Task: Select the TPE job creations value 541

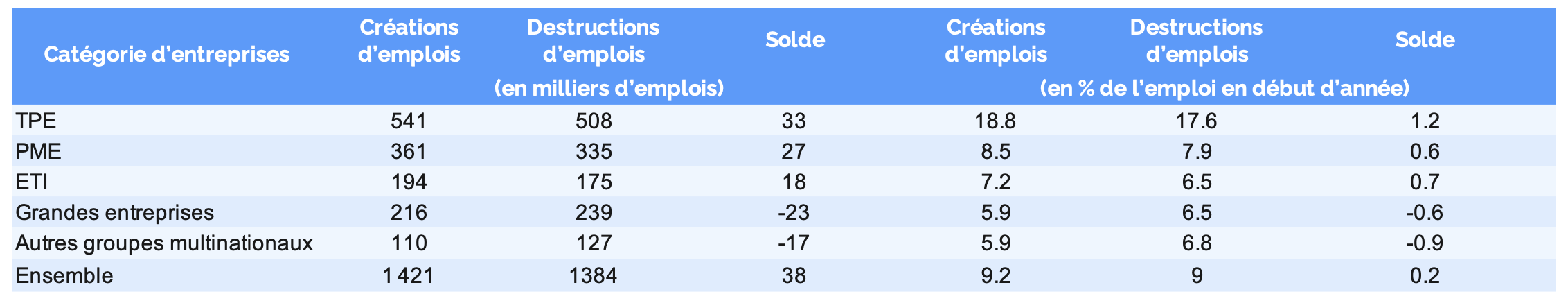Action: click(x=409, y=121)
